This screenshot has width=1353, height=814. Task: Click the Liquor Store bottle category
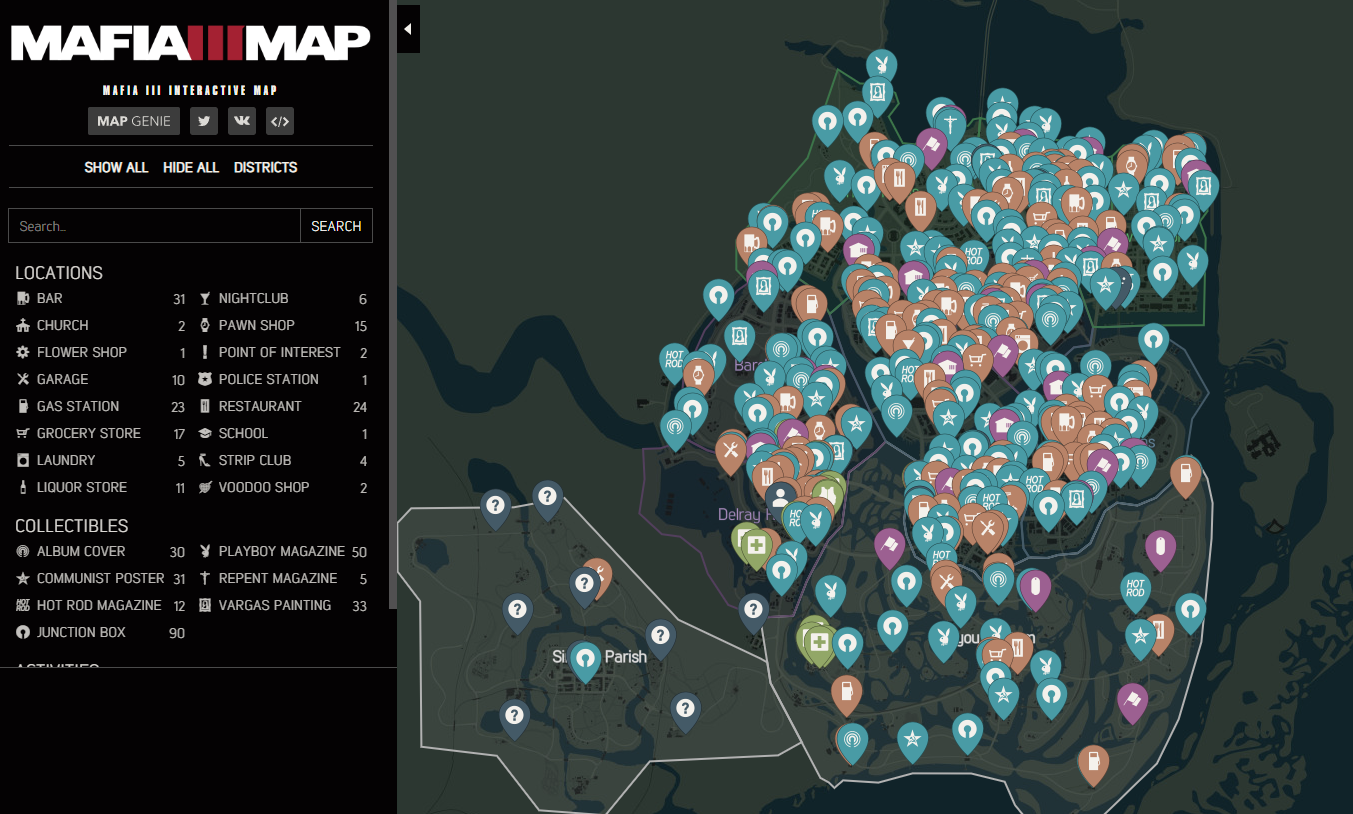(101, 487)
